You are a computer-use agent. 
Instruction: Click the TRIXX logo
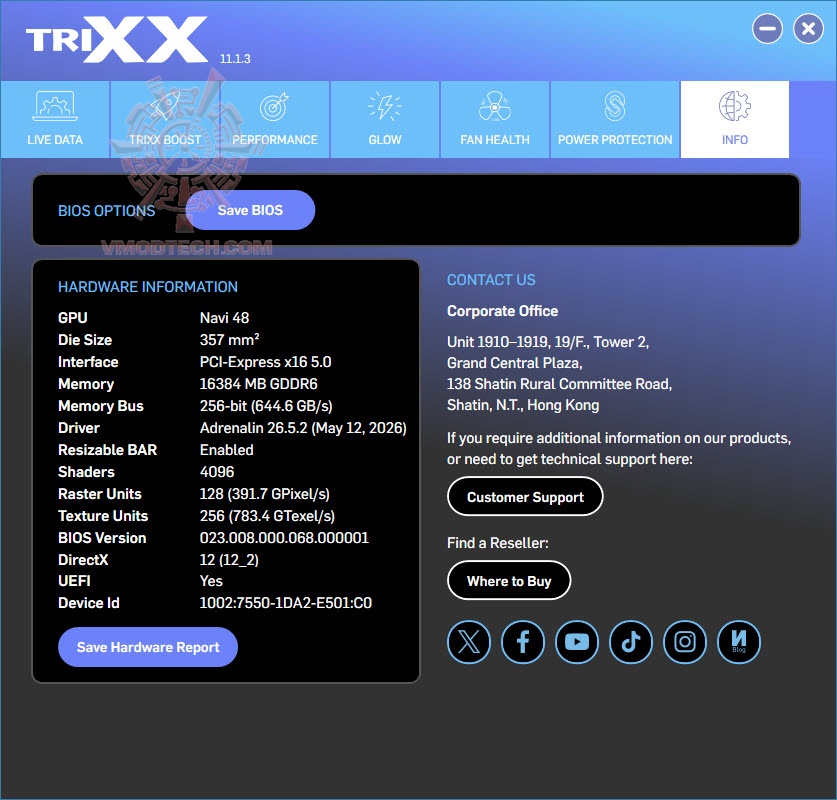[x=116, y=39]
